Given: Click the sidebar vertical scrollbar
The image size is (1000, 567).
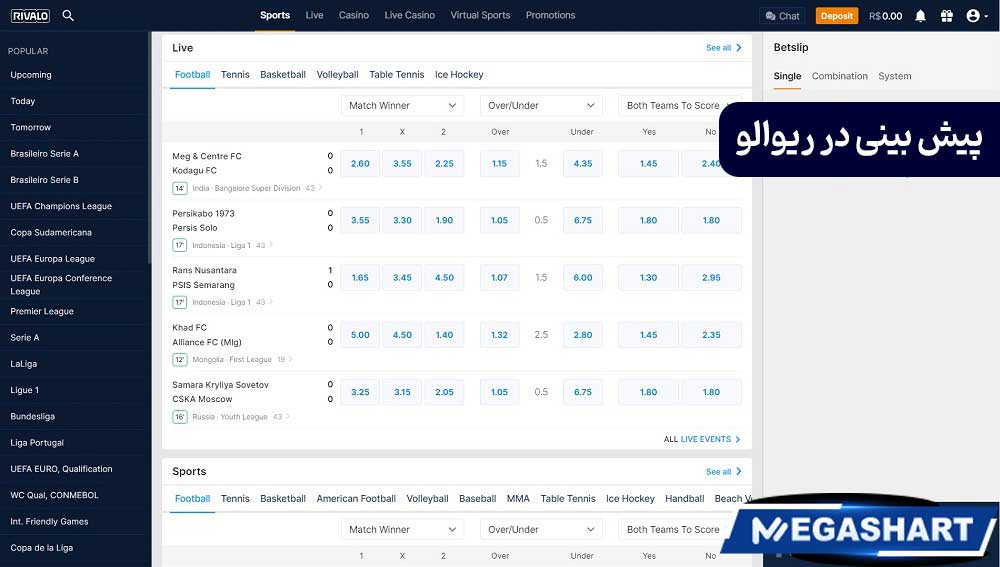Looking at the screenshot, I should pyautogui.click(x=150, y=147).
